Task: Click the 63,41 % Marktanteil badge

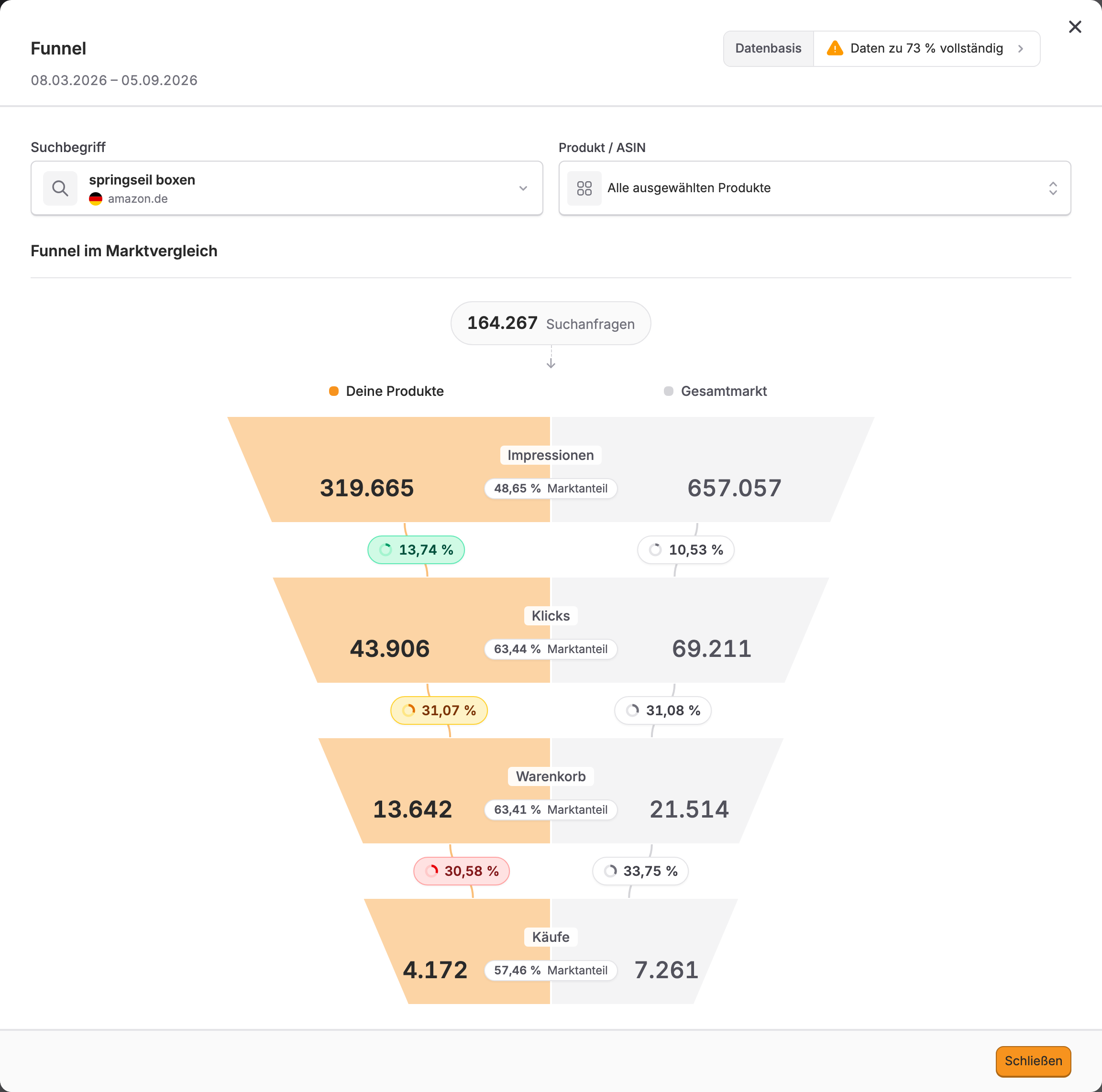Action: click(551, 810)
